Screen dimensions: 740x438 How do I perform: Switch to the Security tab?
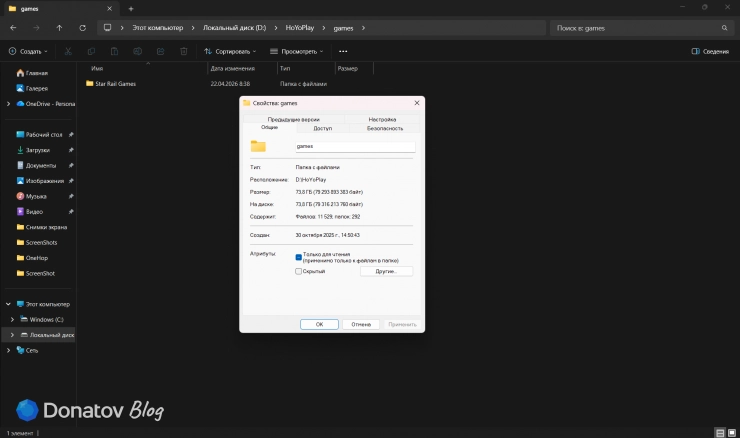pyautogui.click(x=385, y=128)
